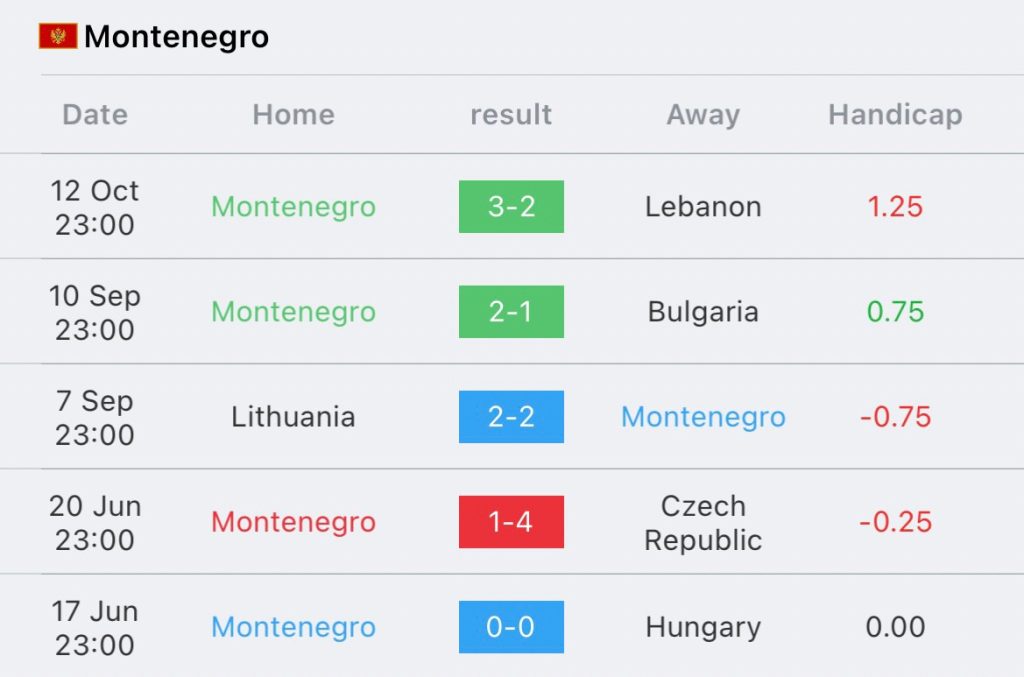1024x677 pixels.
Task: Click the Montenegro flag icon
Action: click(x=58, y=36)
